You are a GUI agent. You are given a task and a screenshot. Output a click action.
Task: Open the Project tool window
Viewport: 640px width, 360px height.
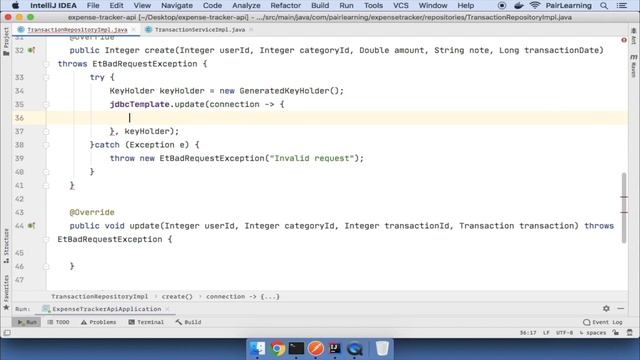6,42
